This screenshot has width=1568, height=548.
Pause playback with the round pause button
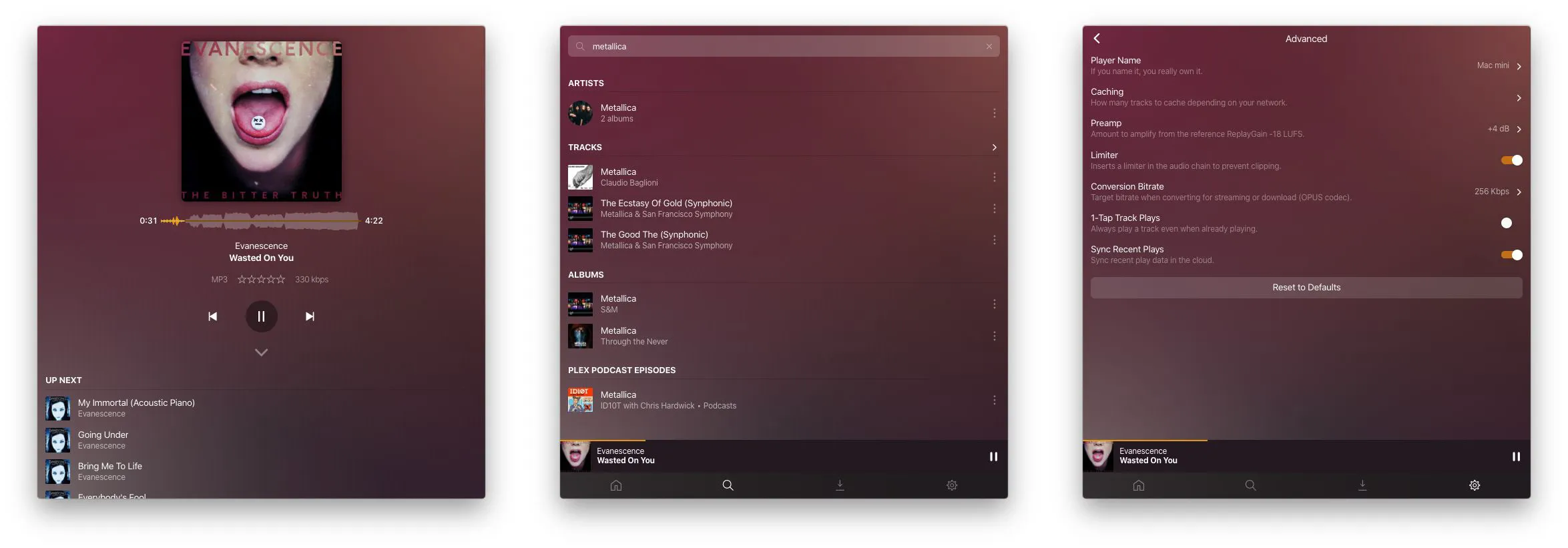pos(261,316)
